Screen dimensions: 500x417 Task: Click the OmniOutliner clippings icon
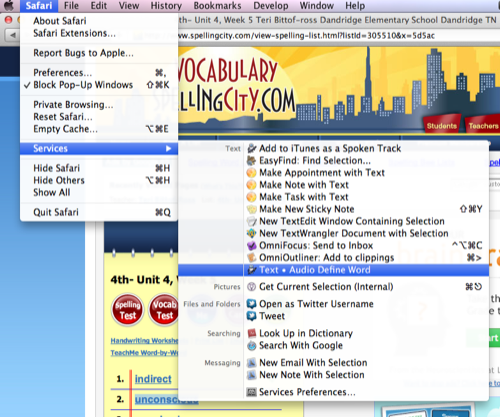[x=252, y=258]
